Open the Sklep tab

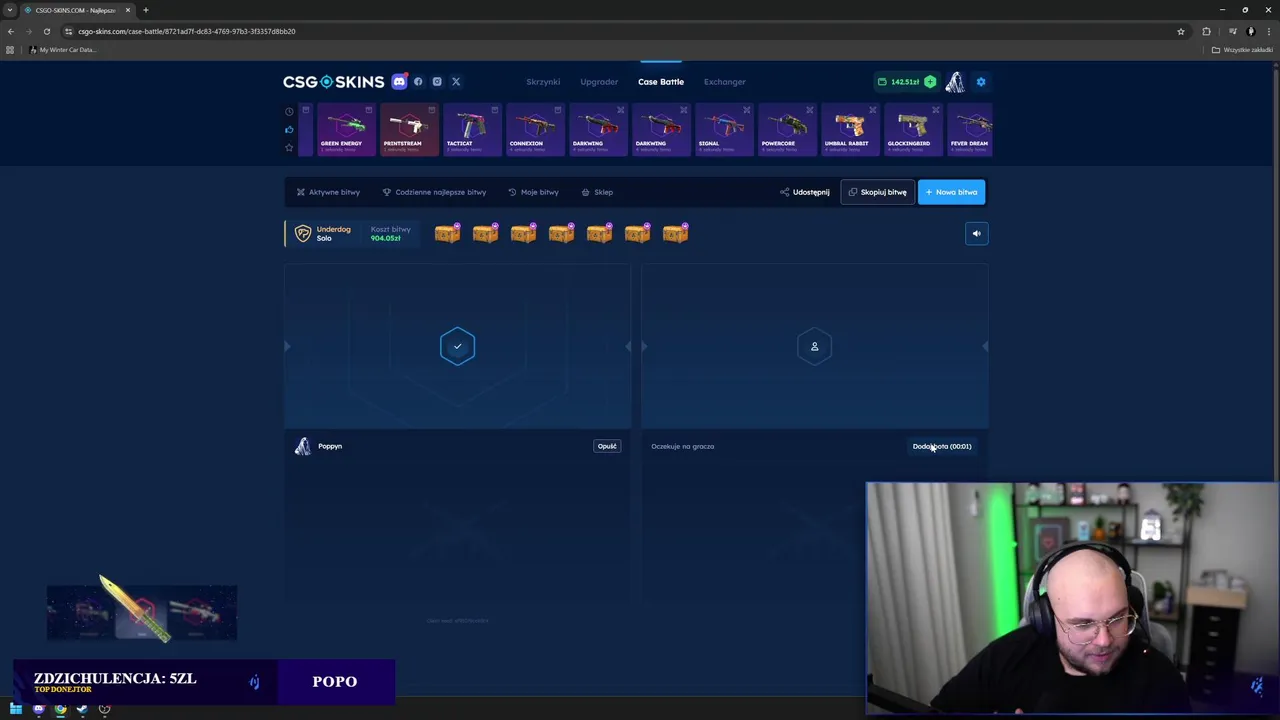598,192
